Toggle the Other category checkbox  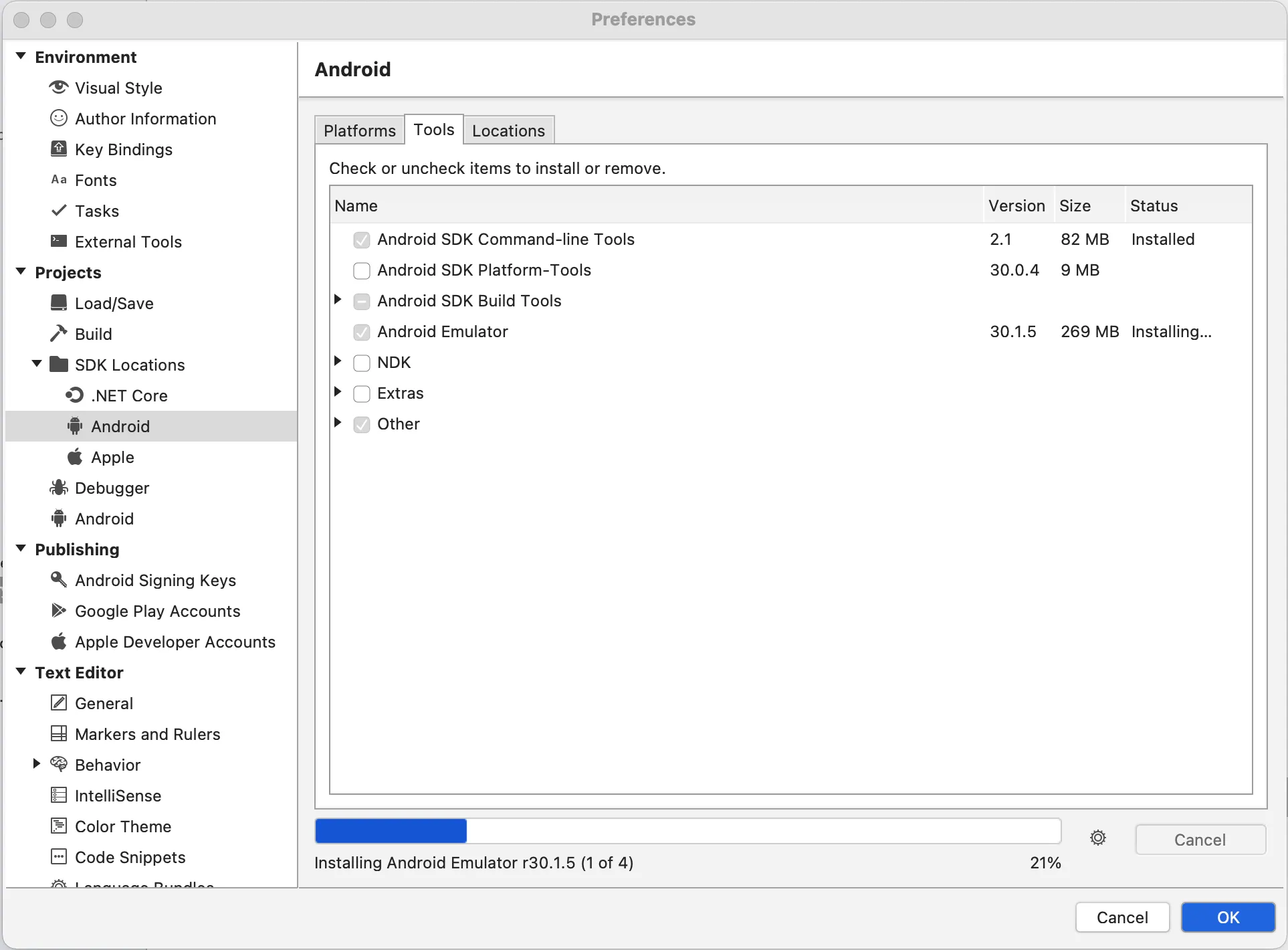click(362, 424)
